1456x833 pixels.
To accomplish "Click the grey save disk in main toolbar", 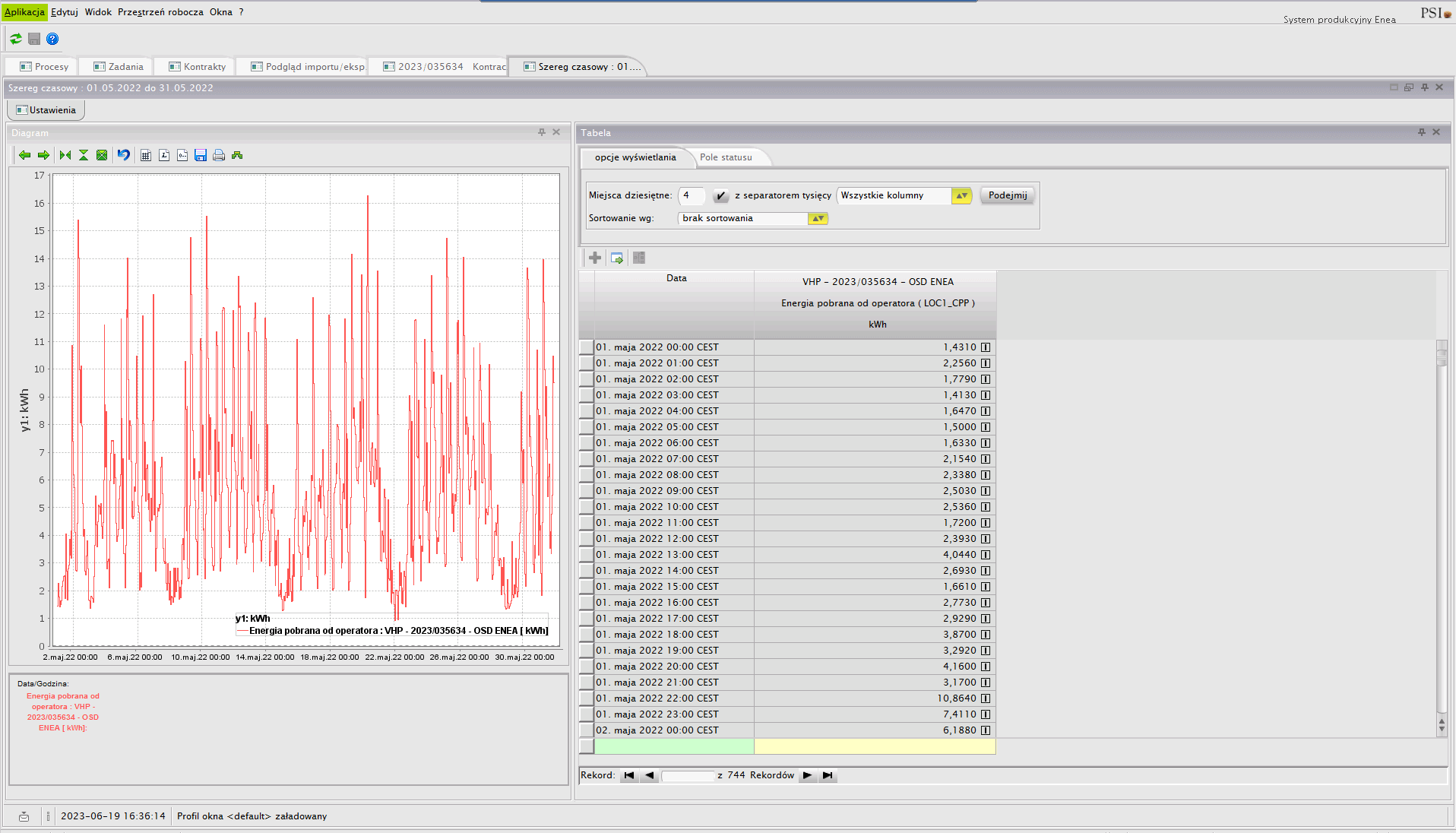I will (34, 39).
